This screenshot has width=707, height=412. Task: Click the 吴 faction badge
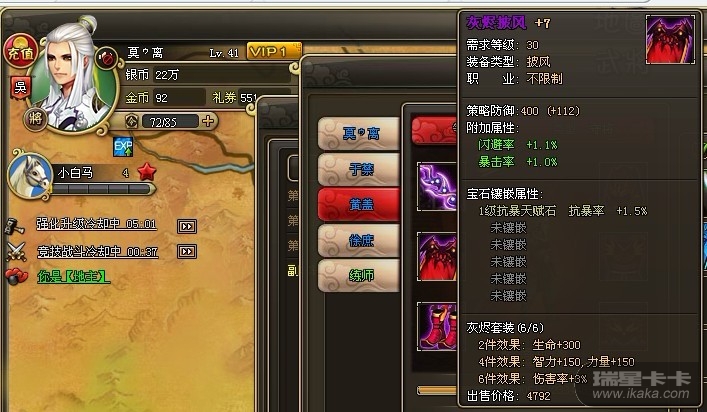(x=20, y=87)
